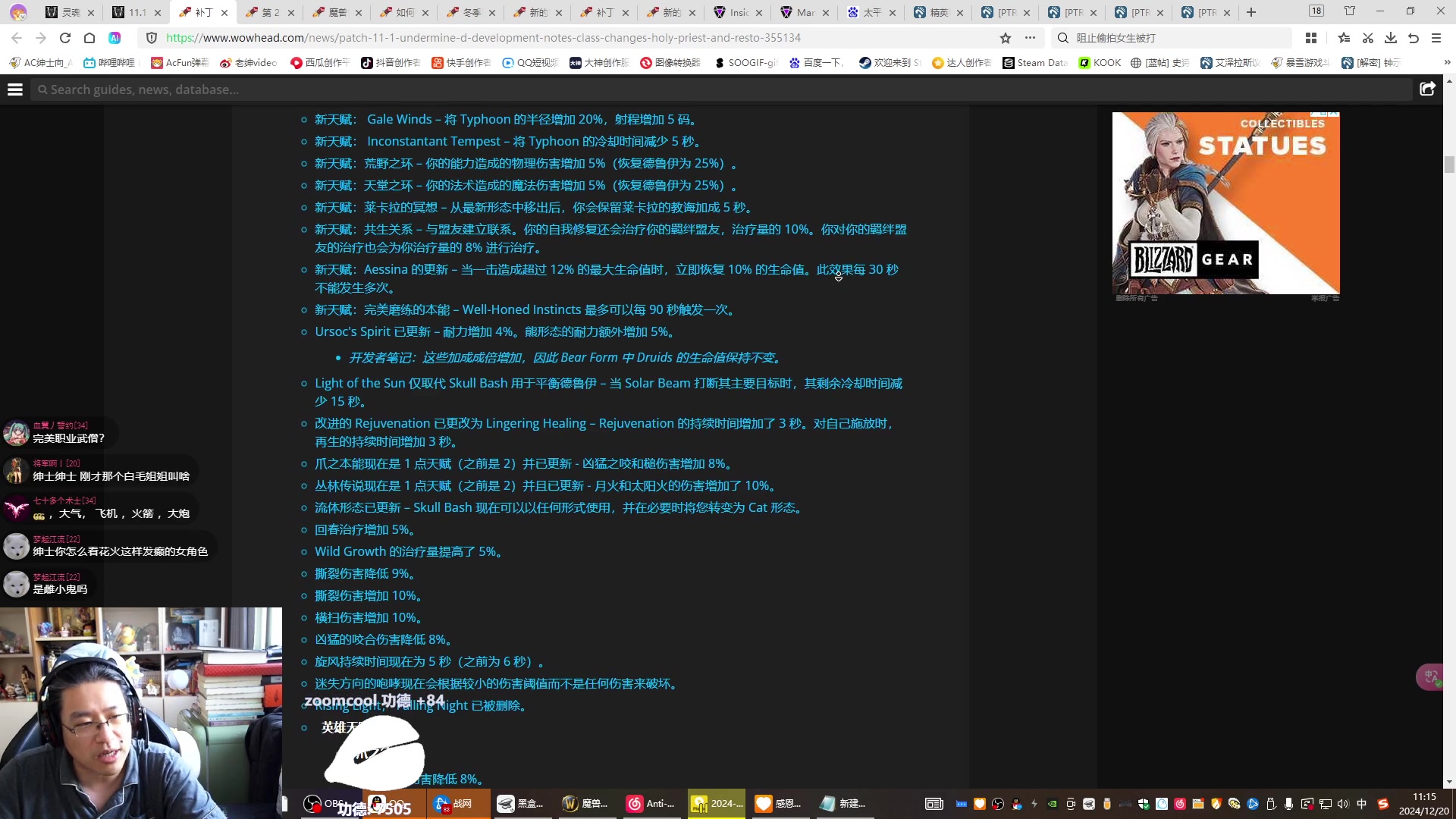
Task: Close the '灵魂' tab
Action: [x=91, y=13]
